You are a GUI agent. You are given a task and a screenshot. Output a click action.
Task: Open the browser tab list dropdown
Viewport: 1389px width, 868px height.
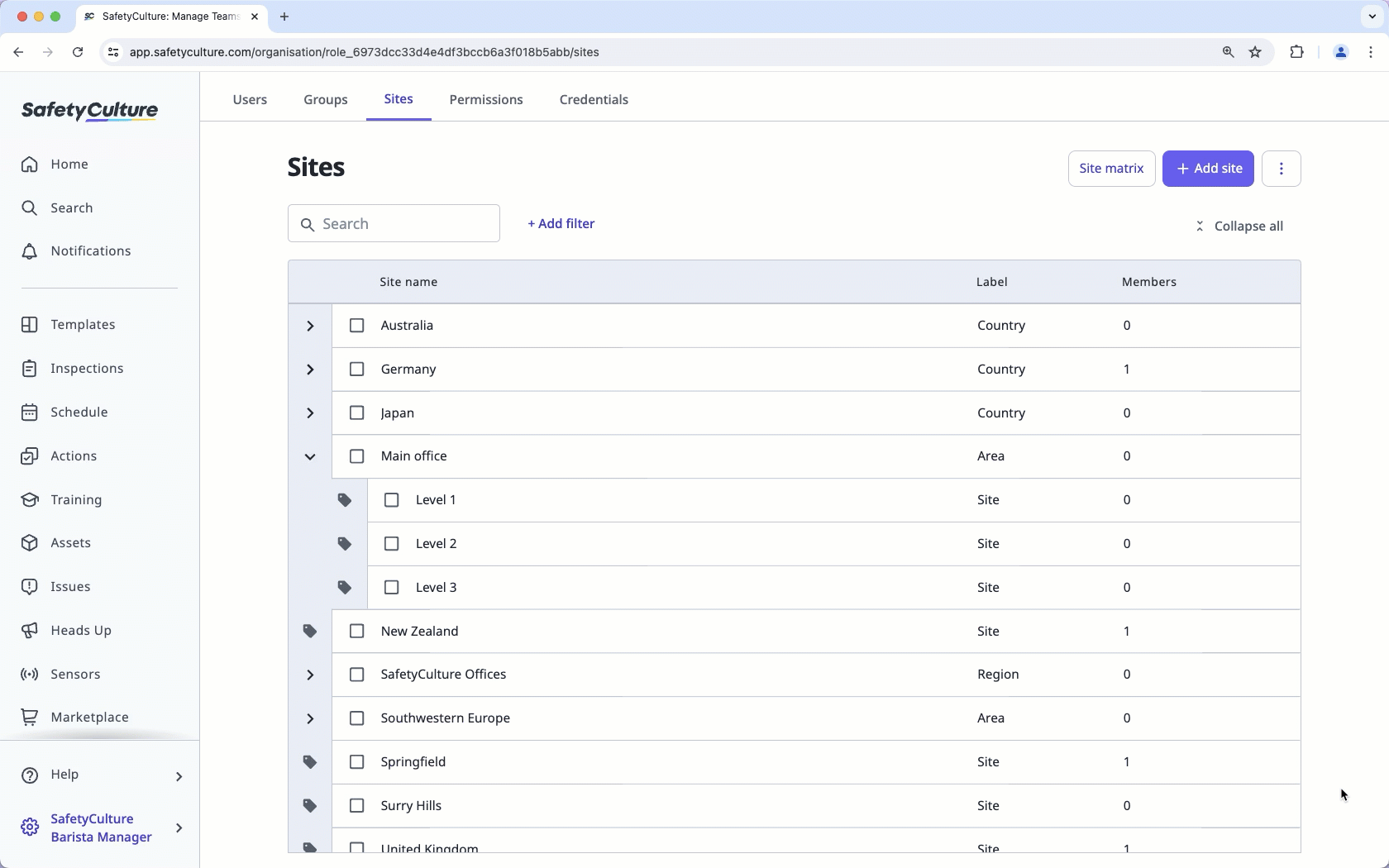(1371, 17)
